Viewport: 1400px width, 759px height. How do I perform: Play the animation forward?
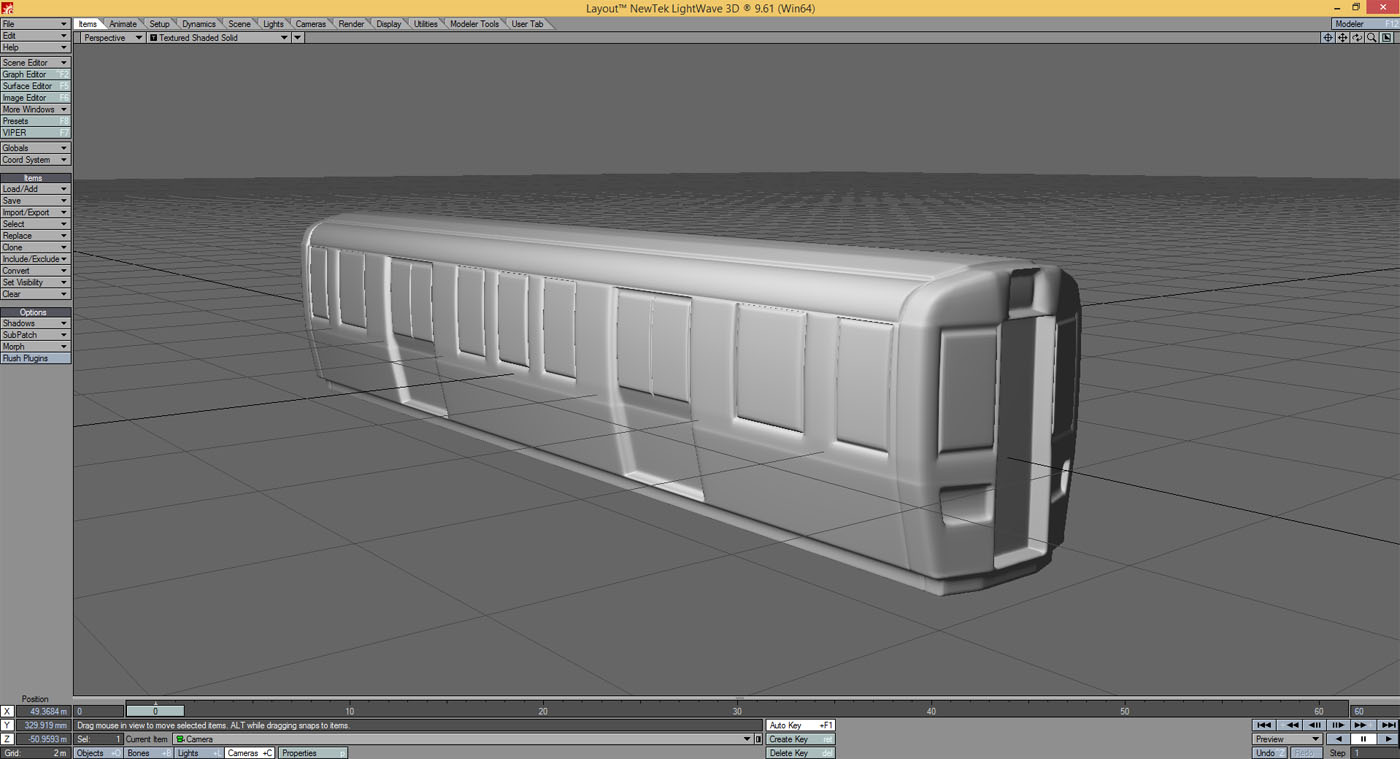(x=1386, y=739)
